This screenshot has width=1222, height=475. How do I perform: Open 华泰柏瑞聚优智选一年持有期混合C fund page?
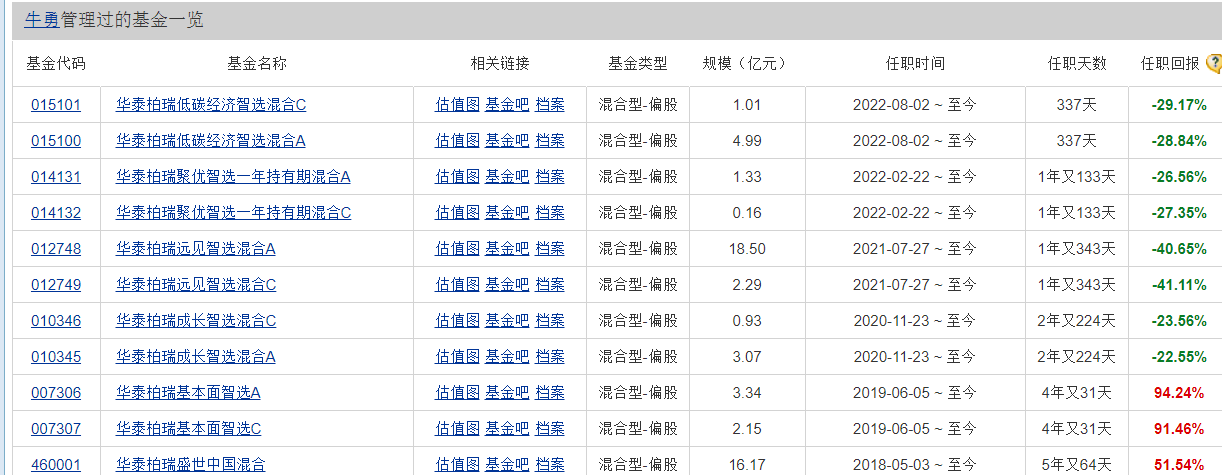[x=234, y=212]
